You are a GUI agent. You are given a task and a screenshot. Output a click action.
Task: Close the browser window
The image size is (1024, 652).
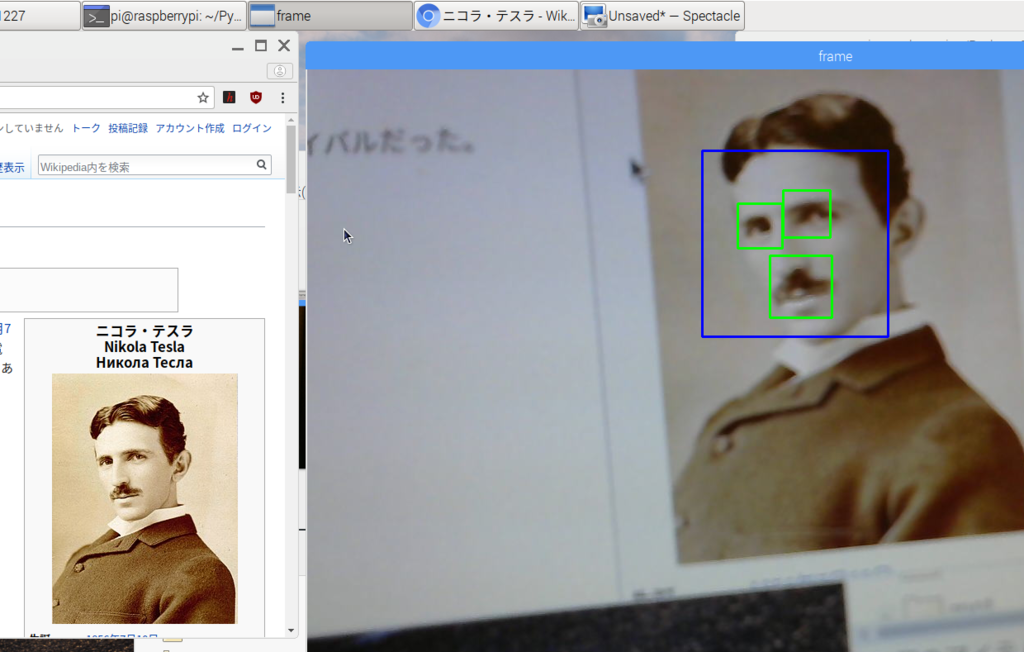pyautogui.click(x=284, y=46)
